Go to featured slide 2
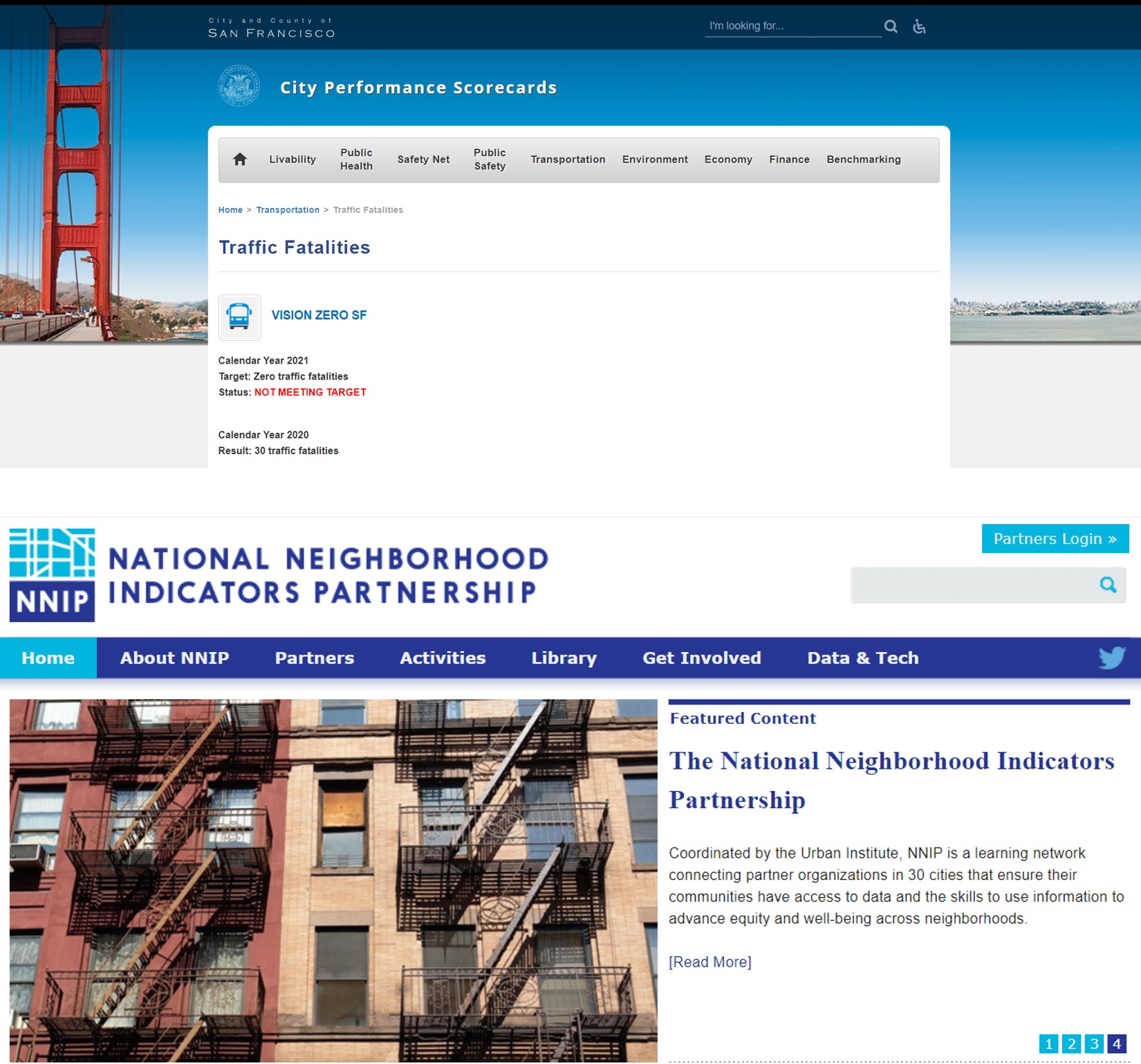This screenshot has width=1141, height=1064. click(1071, 1043)
